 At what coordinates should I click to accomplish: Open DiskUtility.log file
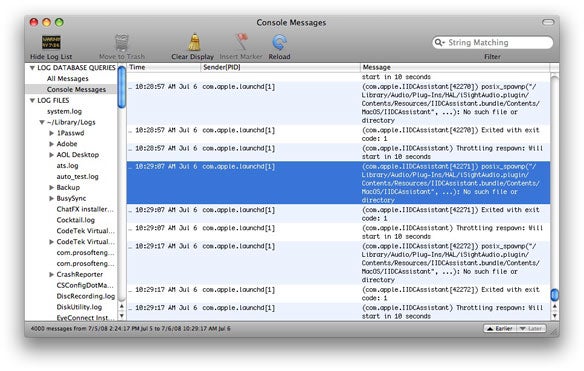pos(79,307)
